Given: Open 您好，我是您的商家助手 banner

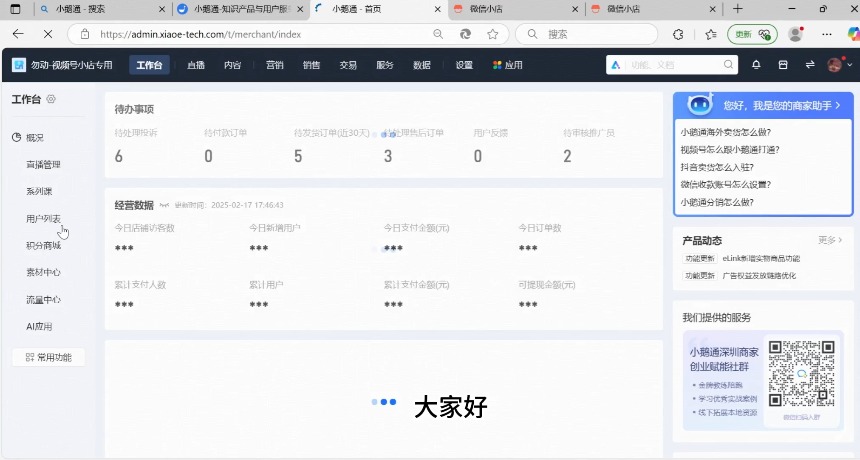Looking at the screenshot, I should point(763,105).
